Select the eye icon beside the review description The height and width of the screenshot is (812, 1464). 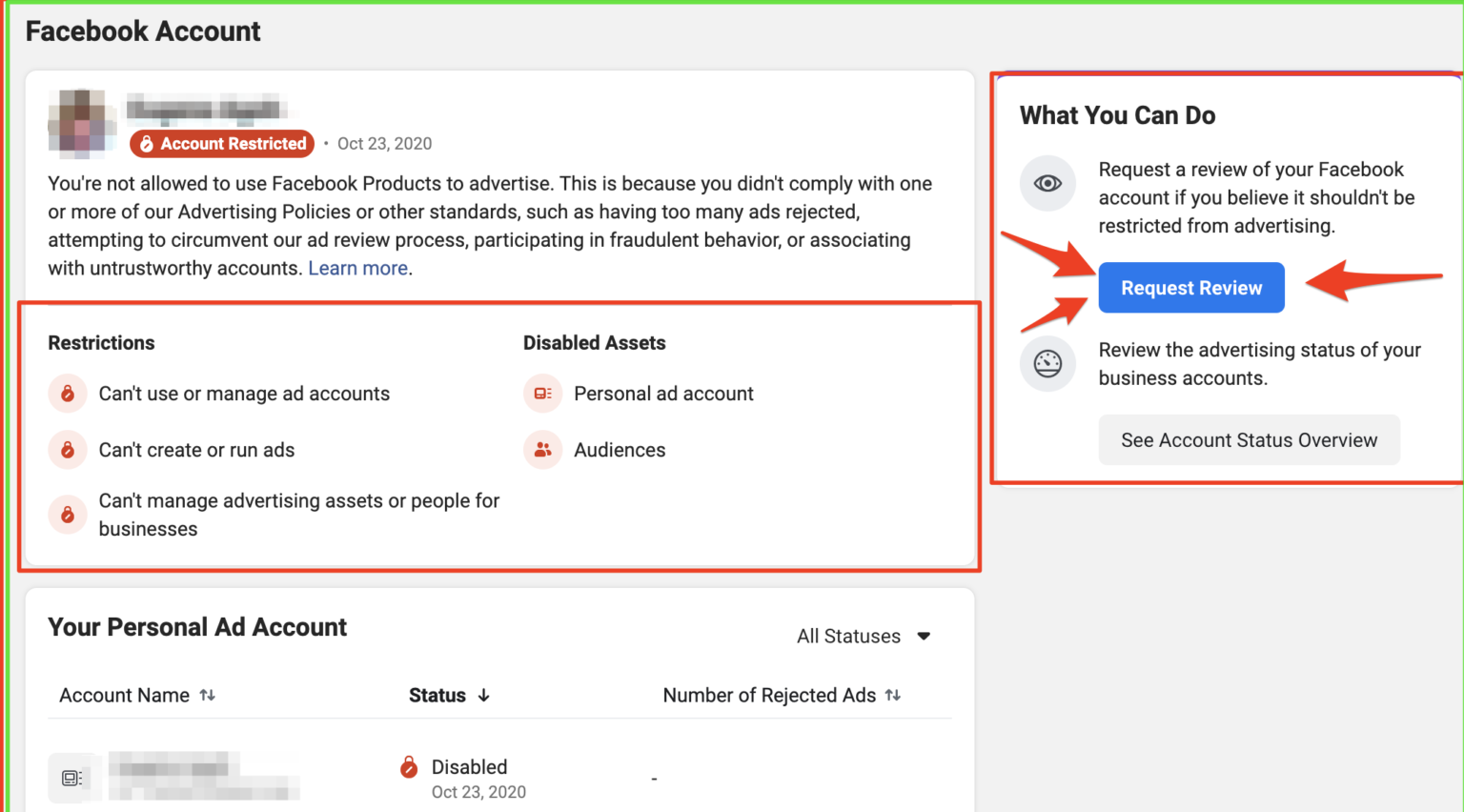[1047, 183]
